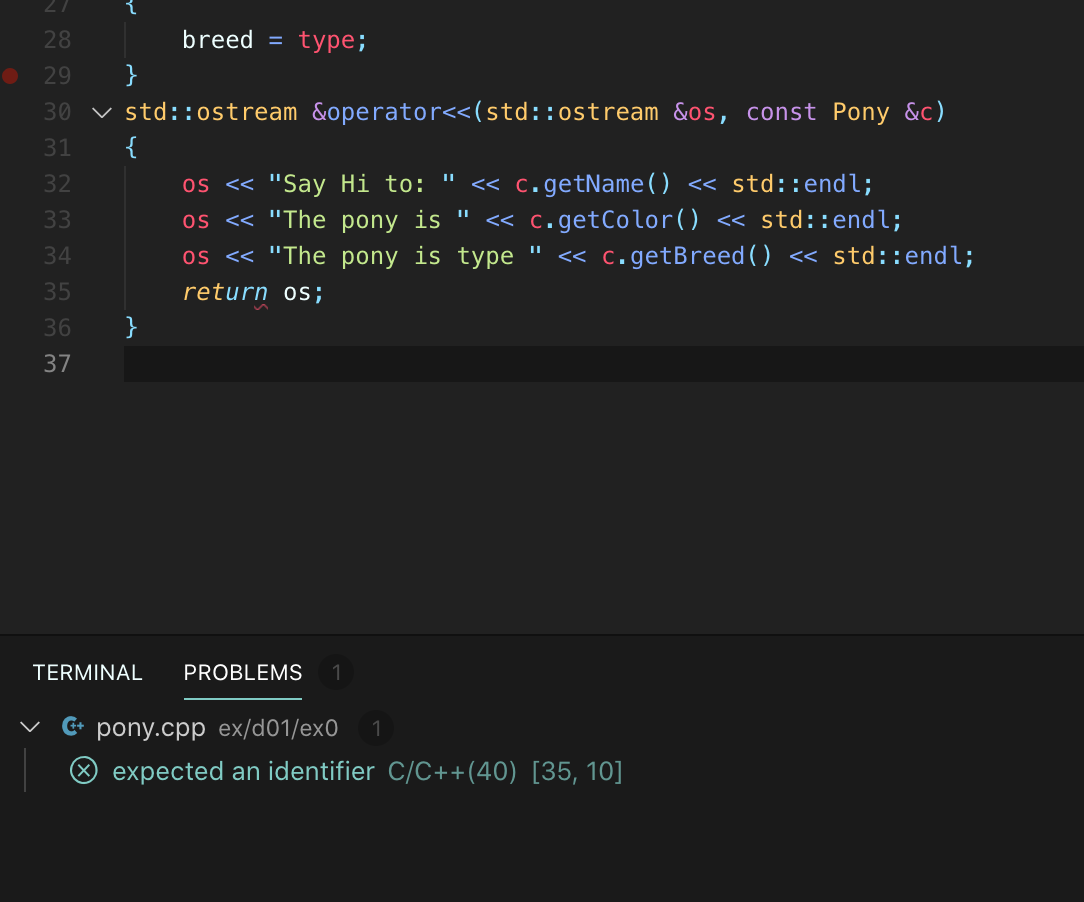Collapse the operator<< function fold on line 30

click(102, 112)
